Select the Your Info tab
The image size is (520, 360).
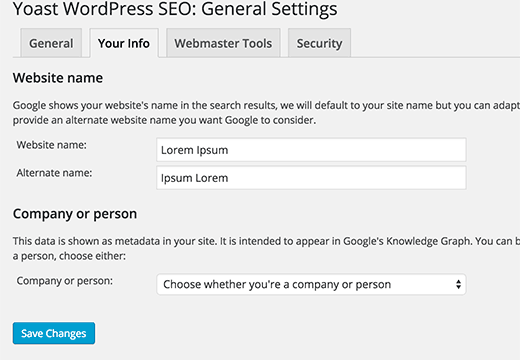pyautogui.click(x=124, y=43)
